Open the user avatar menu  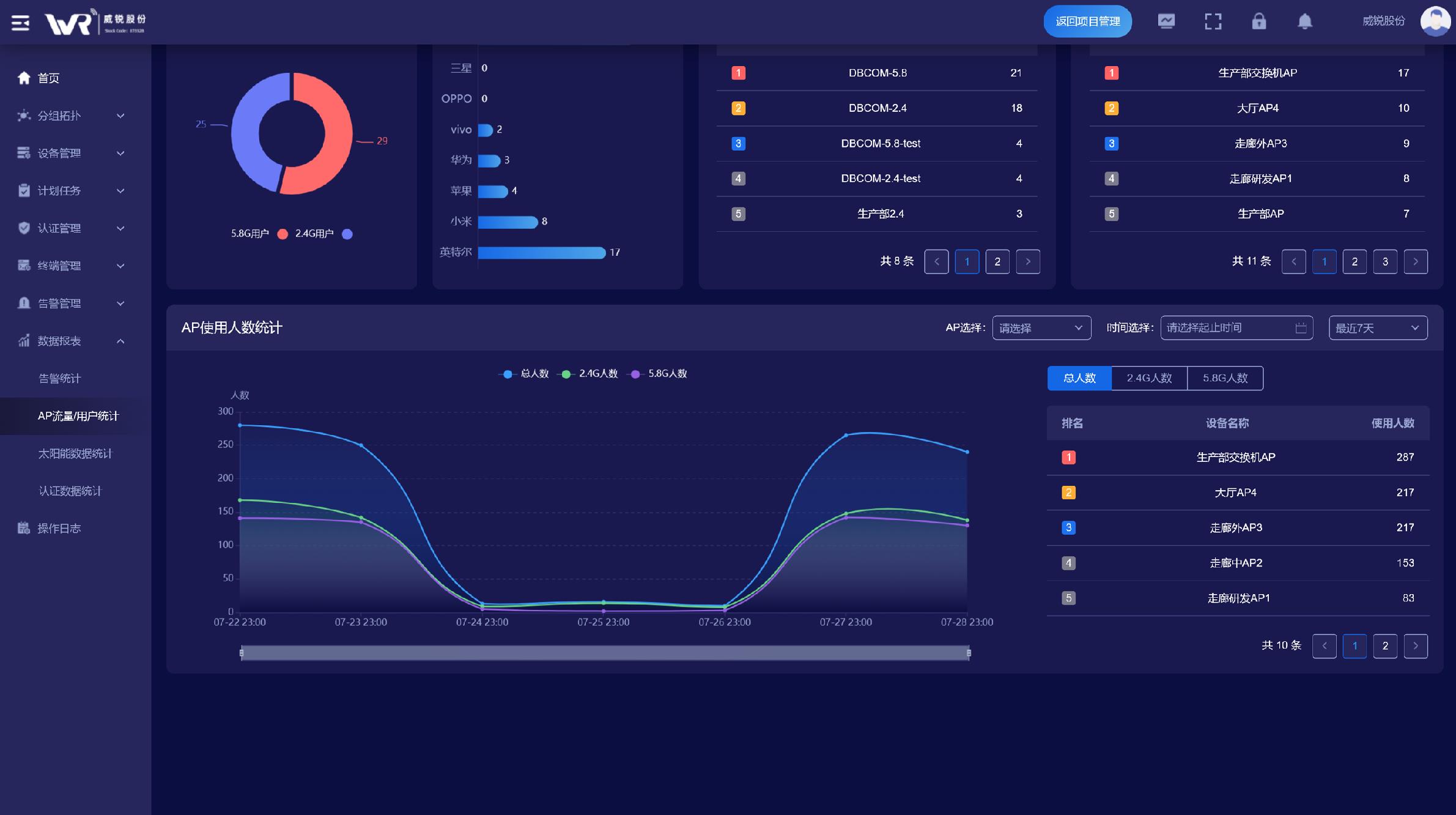1435,21
